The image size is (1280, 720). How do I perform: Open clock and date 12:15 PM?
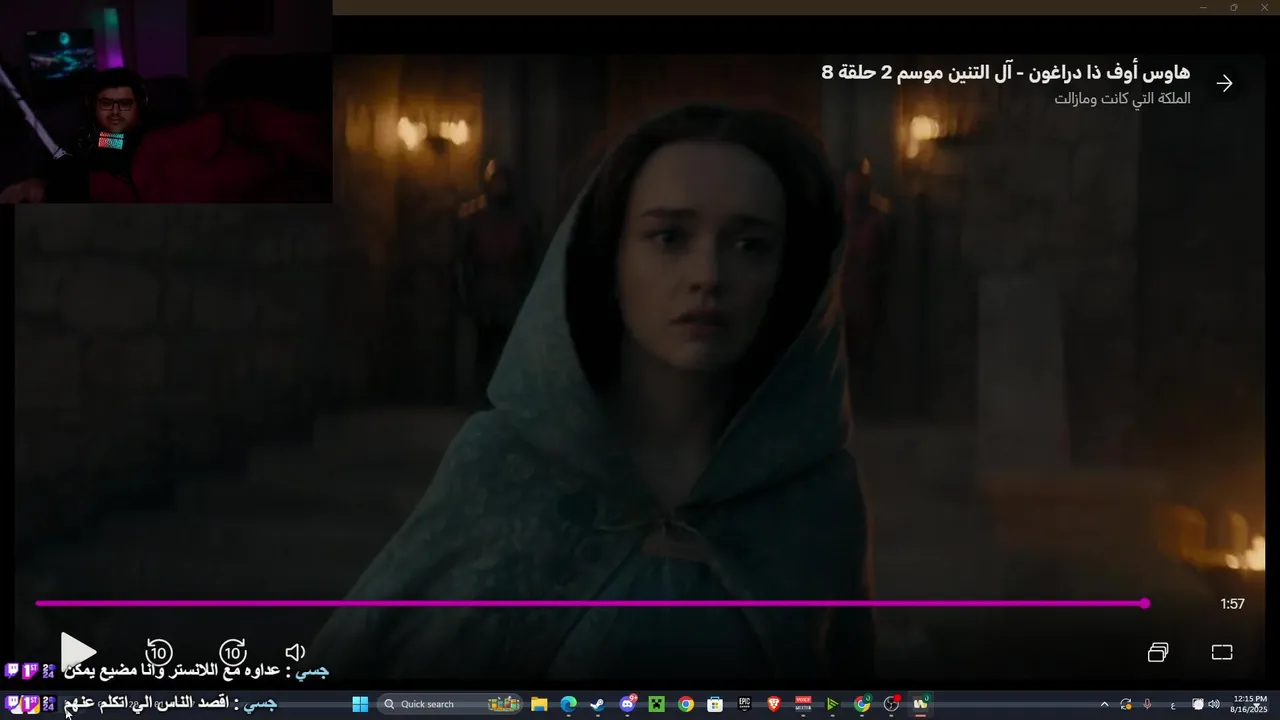[x=1249, y=704]
